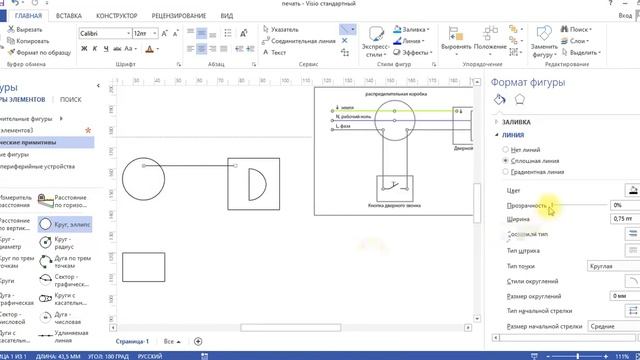This screenshot has height=360, width=640.
Task: Toggle underline Ч formatting
Action: click(106, 49)
